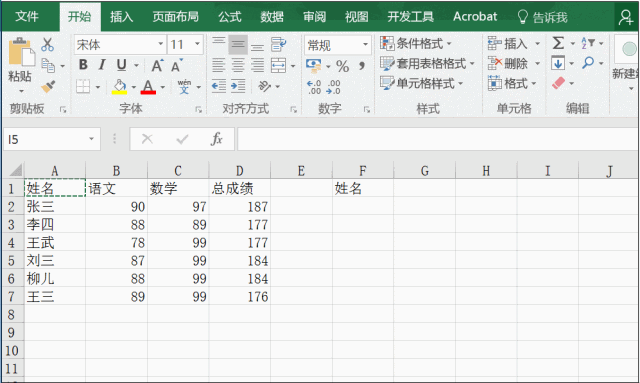Increase decimal places

tap(314, 87)
